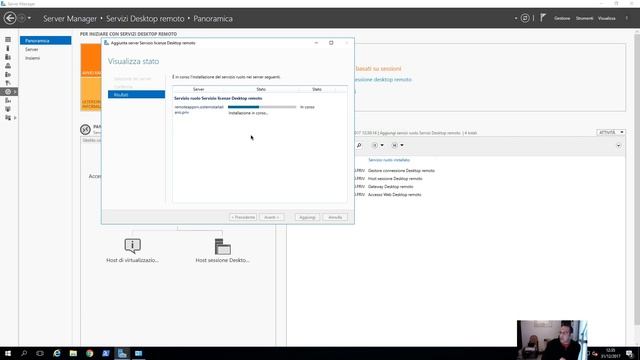Click the first Stato column header in the wizard
Screen dimensions: 640x360
[x=261, y=89]
